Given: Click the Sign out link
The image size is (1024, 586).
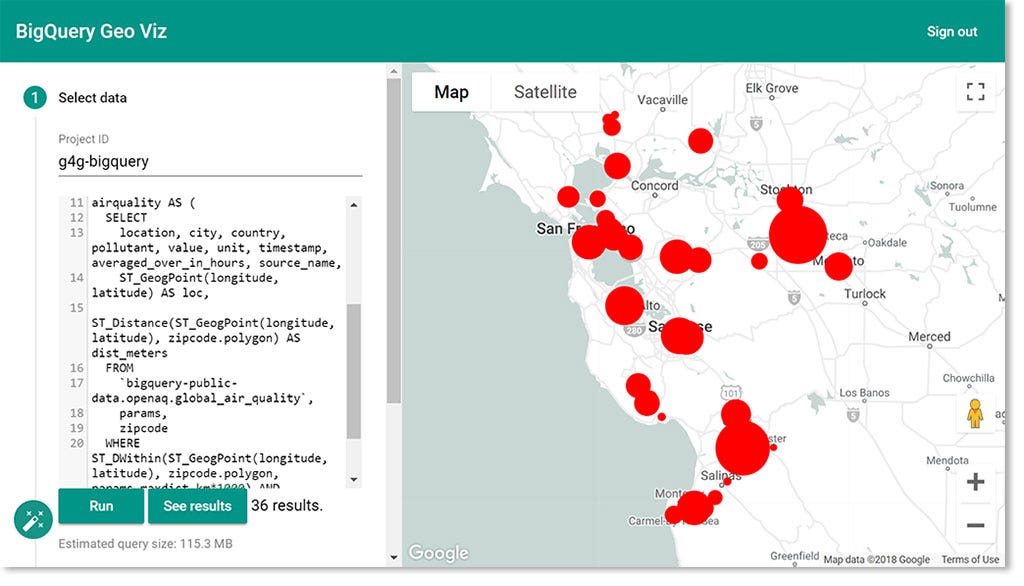Looking at the screenshot, I should pos(952,31).
